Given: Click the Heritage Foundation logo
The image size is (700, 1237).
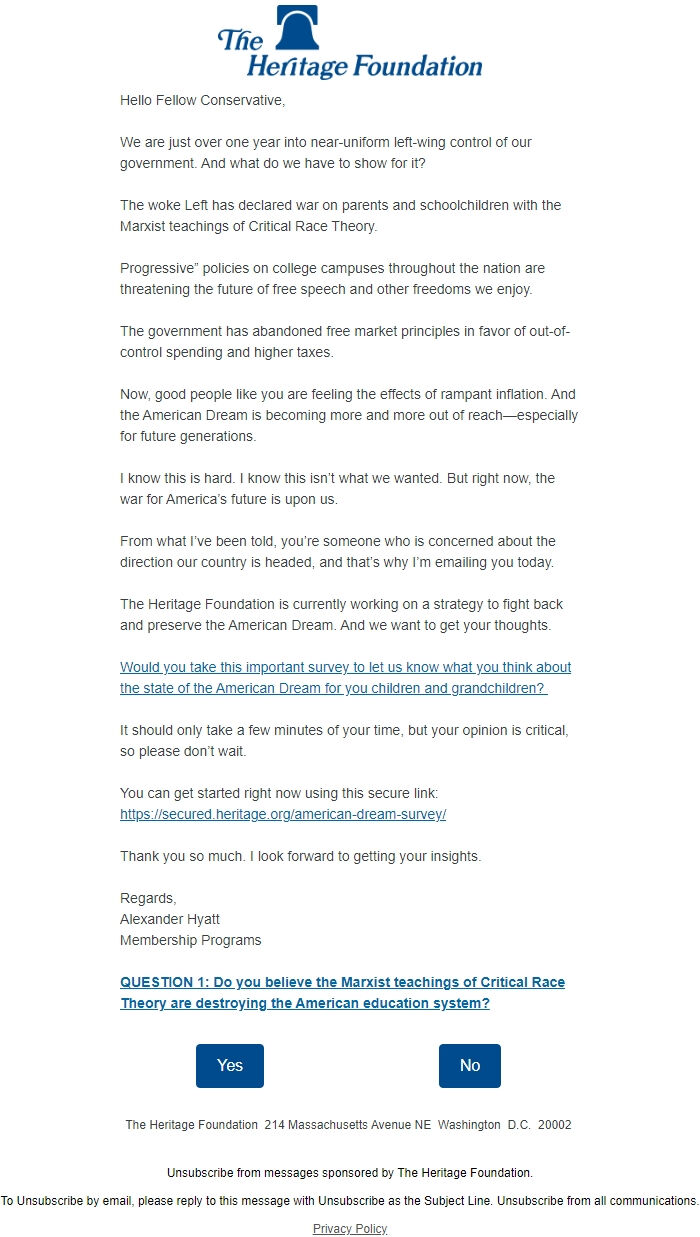Looking at the screenshot, I should coord(349,42).
